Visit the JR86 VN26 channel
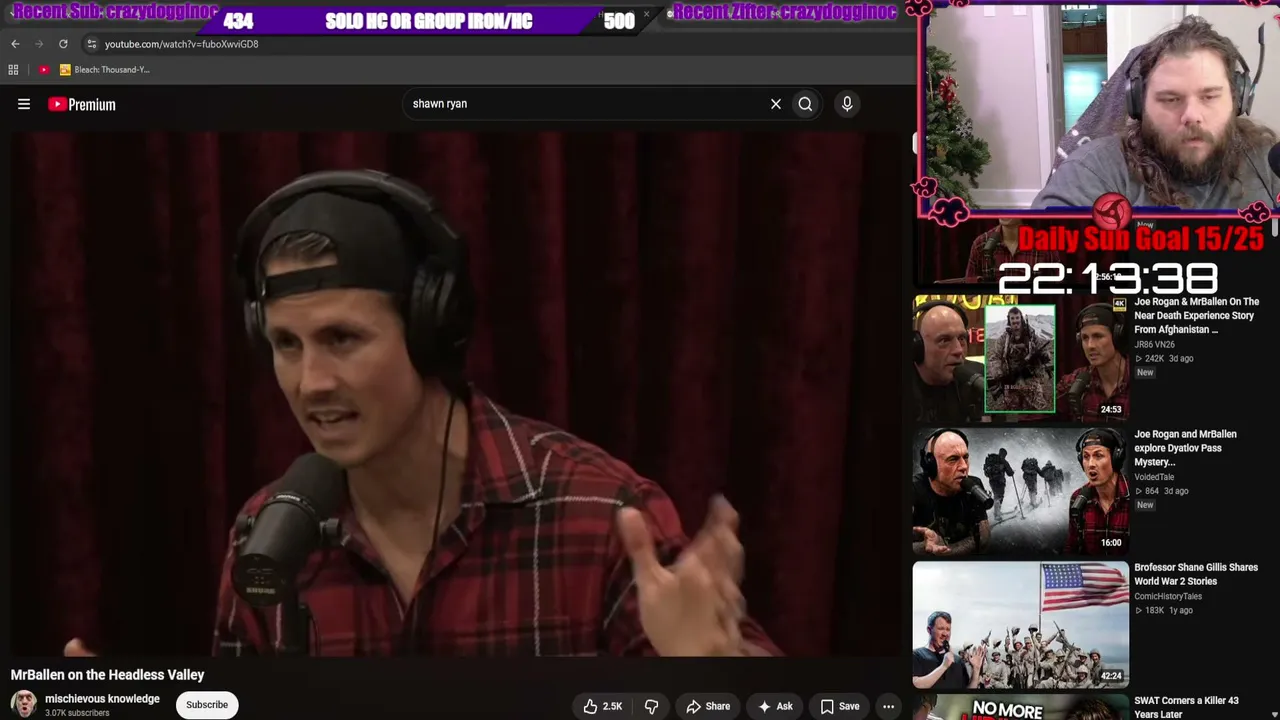This screenshot has height=720, width=1280. (1154, 344)
